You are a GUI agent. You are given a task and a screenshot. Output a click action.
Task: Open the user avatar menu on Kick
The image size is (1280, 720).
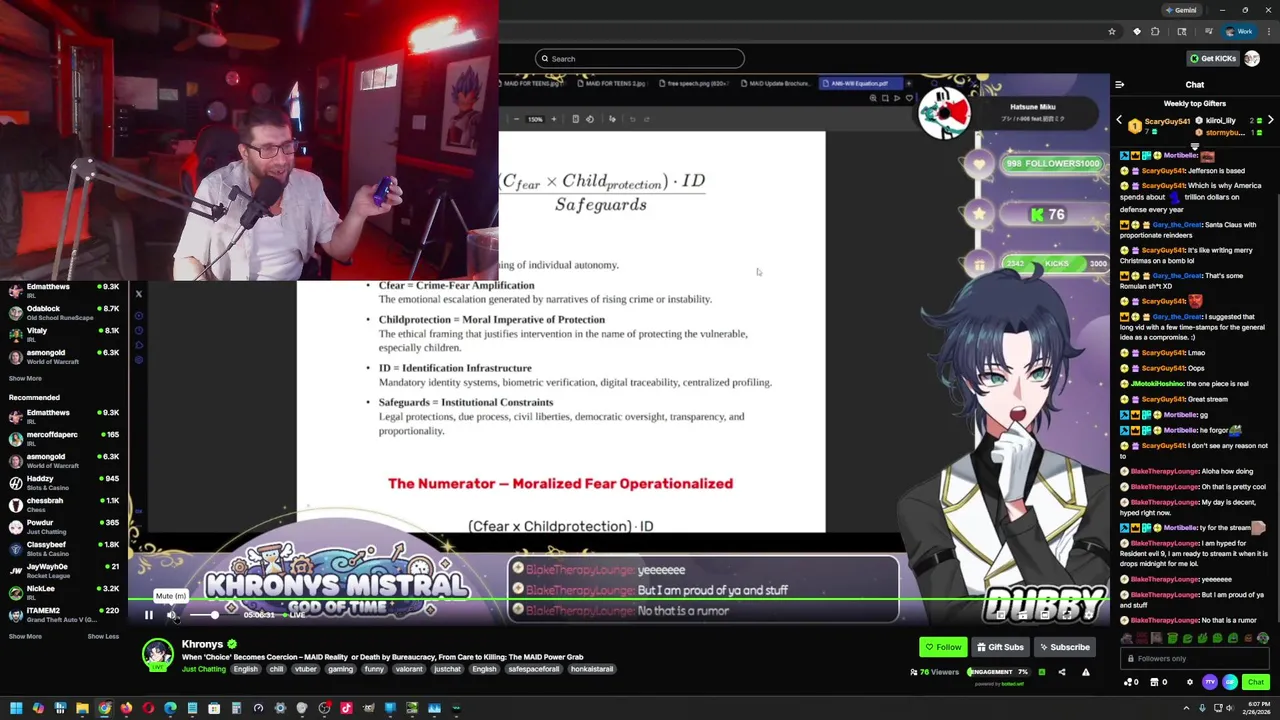1252,58
